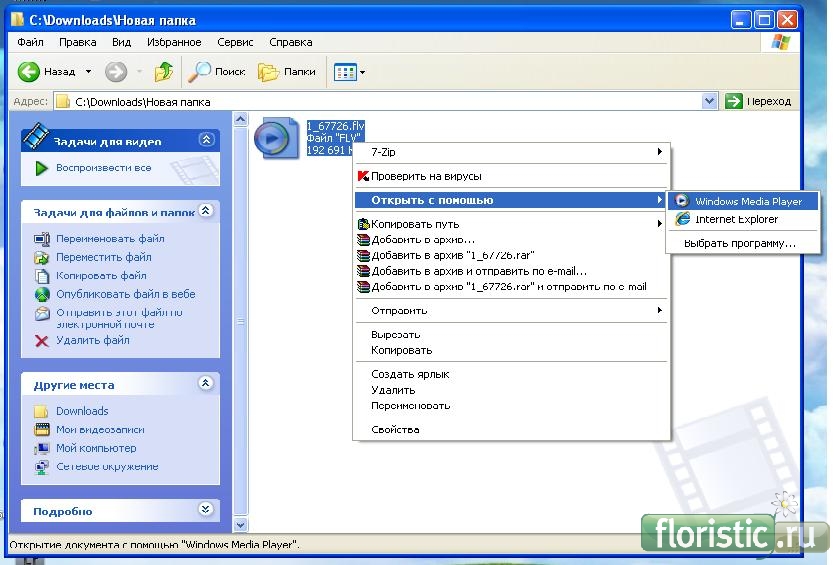Collapse the video tasks sidebar panel
Image resolution: width=840 pixels, height=565 pixels.
click(206, 141)
